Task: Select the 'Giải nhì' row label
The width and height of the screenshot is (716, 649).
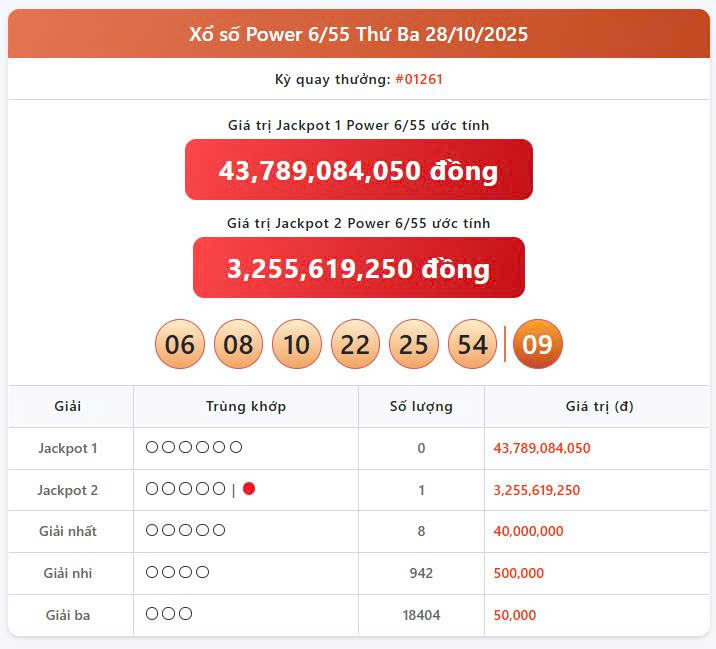Action: (68, 573)
